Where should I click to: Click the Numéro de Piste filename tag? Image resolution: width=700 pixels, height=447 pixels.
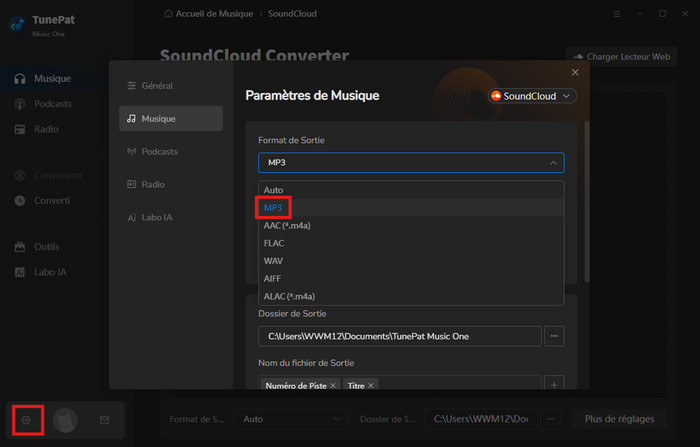coord(296,385)
